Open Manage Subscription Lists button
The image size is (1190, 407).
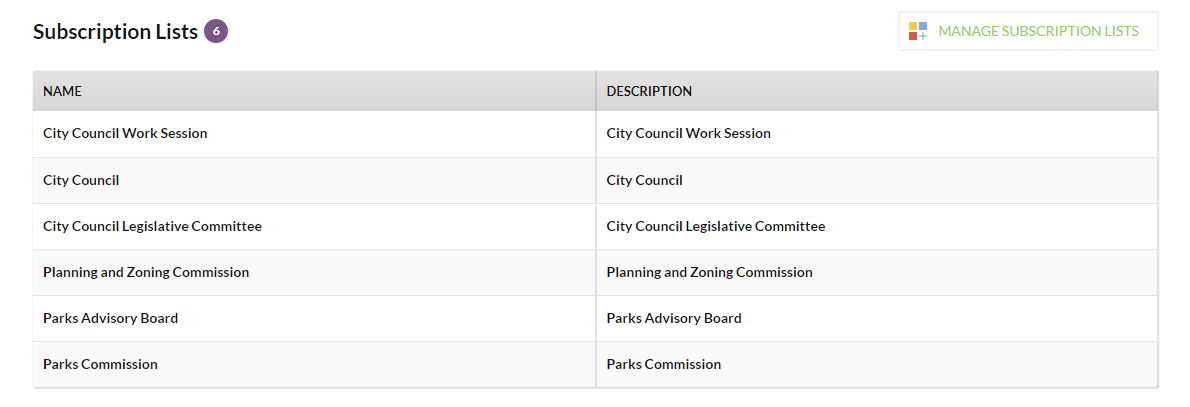tap(1028, 31)
